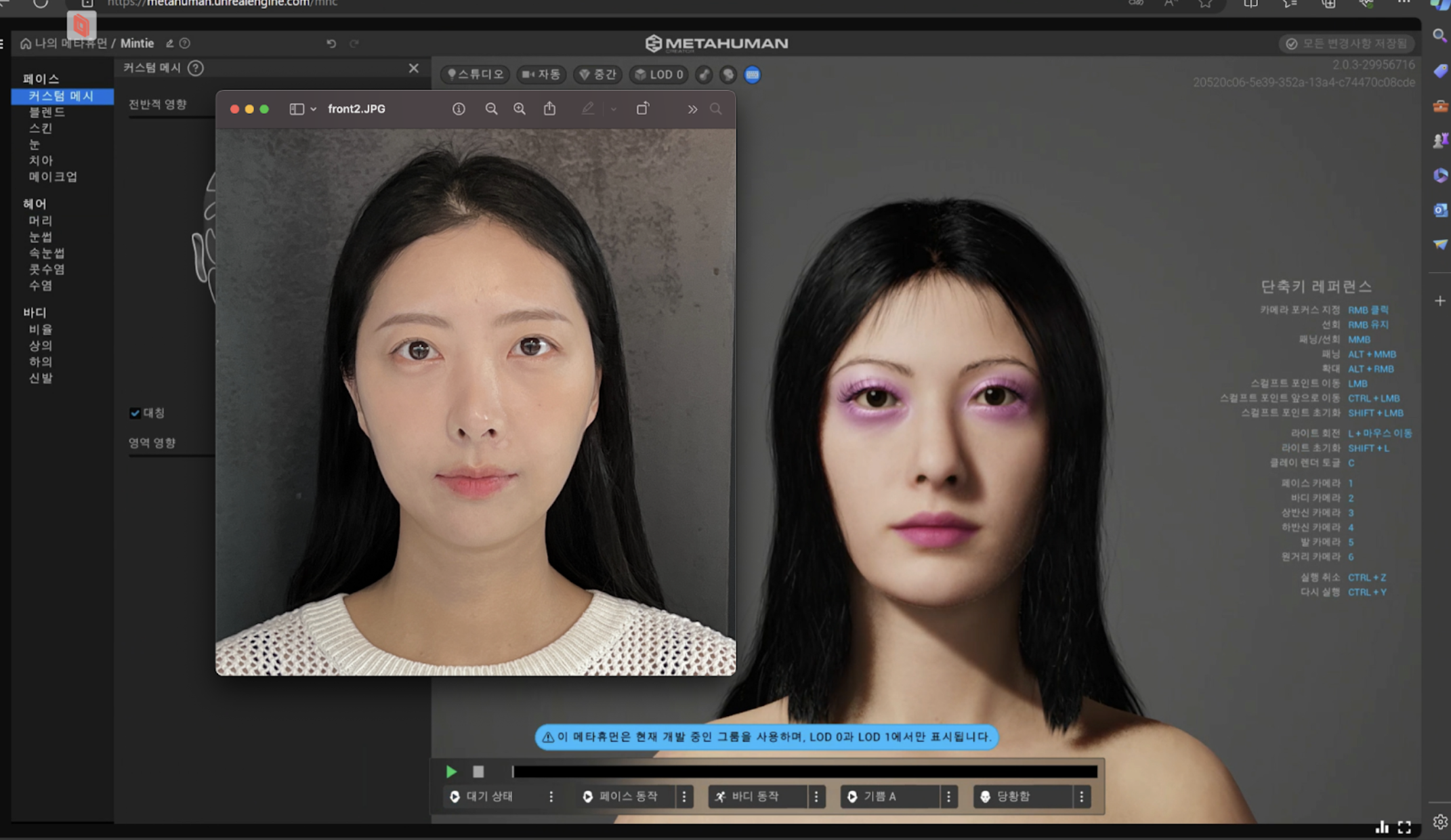Select the 바디 동작 animation button
This screenshot has width=1451, height=840.
tap(759, 797)
